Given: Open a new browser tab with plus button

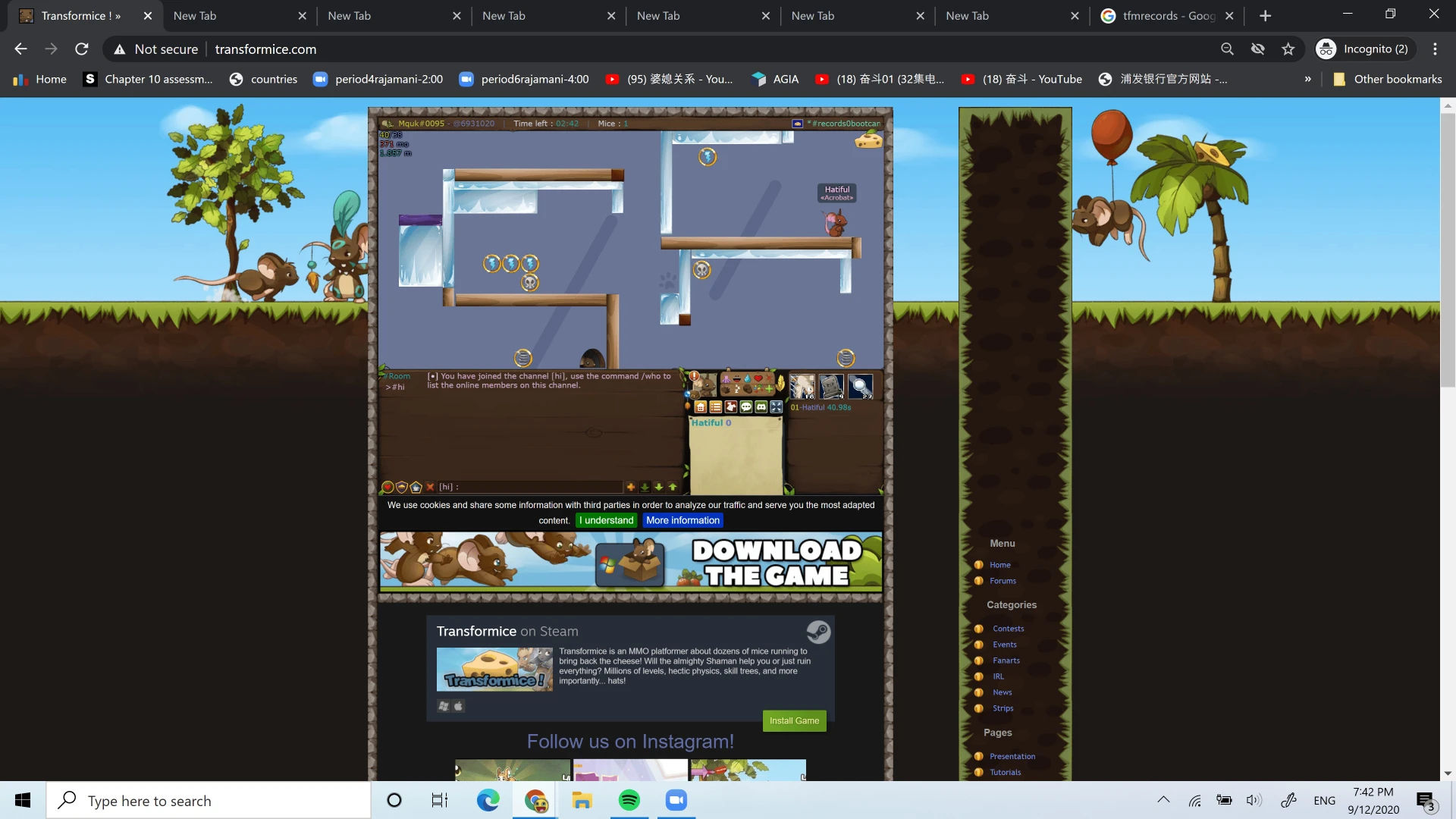Looking at the screenshot, I should tap(1265, 16).
